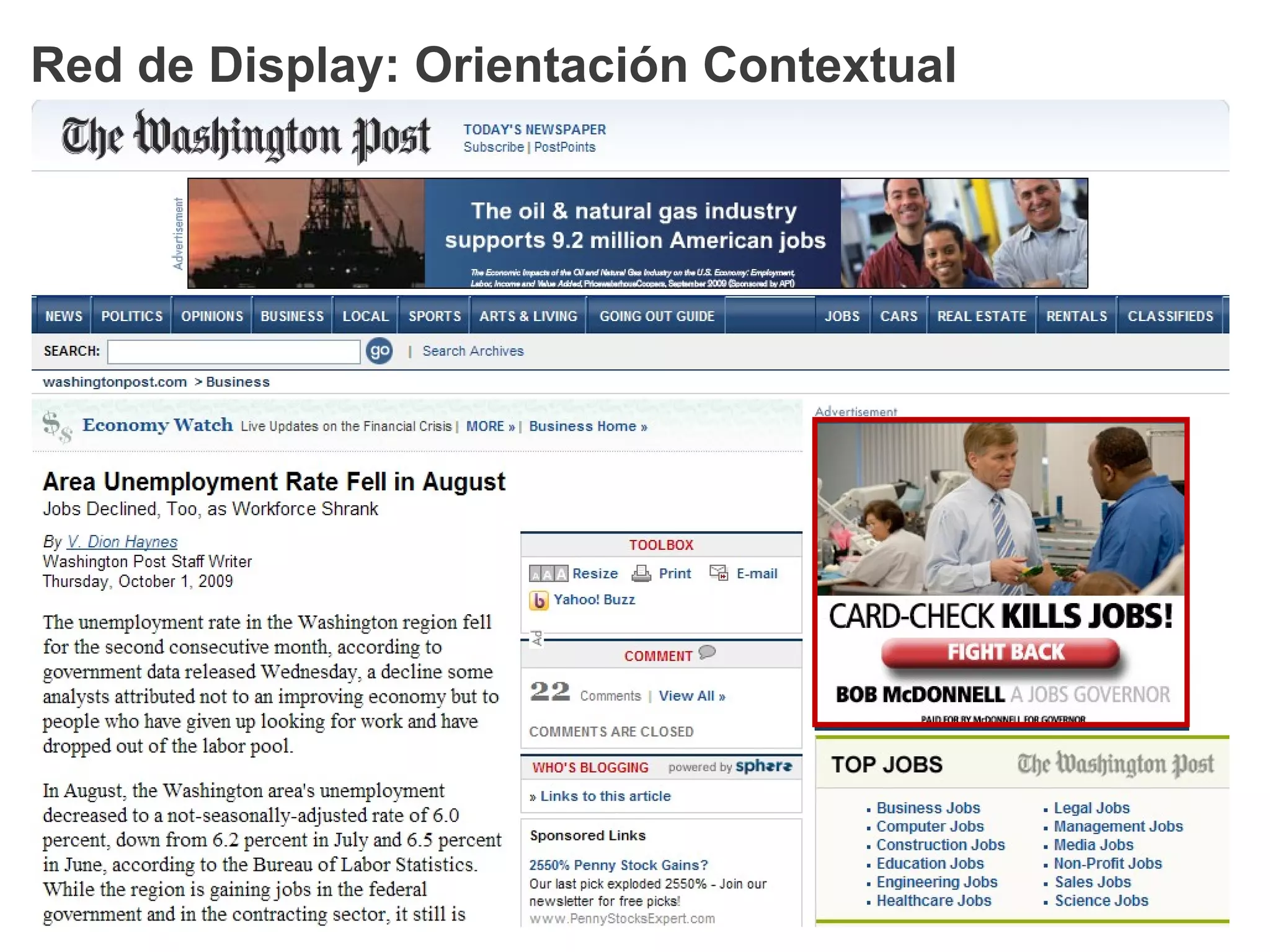The width and height of the screenshot is (1270, 952).
Task: Click Management Jobs link
Action: point(1118,827)
